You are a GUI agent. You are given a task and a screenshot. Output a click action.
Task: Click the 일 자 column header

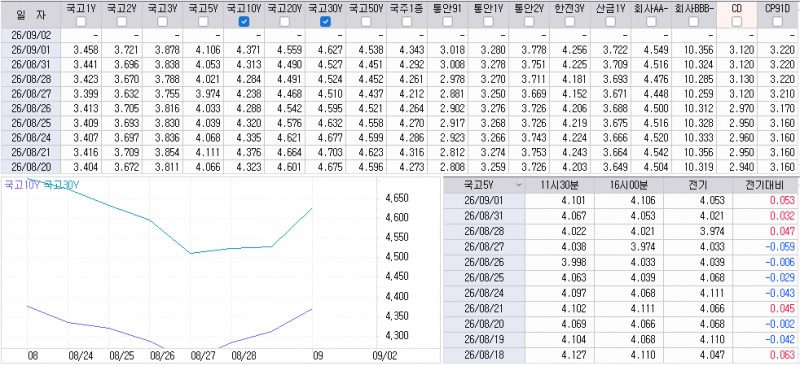coord(30,14)
